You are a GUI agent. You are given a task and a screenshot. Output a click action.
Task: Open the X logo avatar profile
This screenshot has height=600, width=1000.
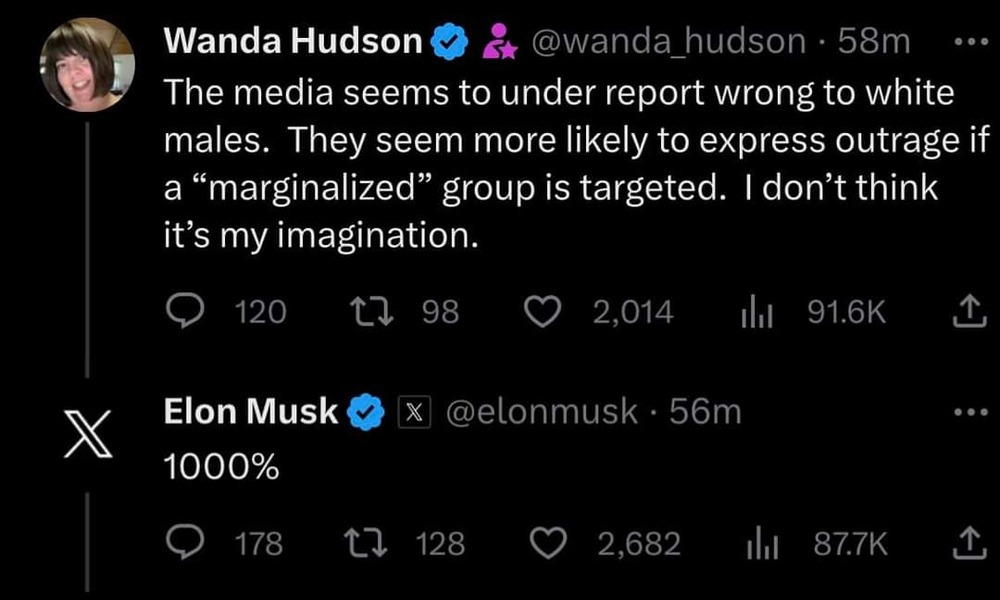(87, 437)
